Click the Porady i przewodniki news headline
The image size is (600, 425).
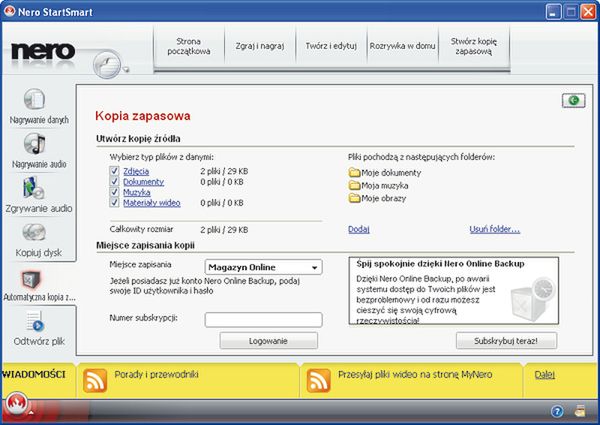click(x=156, y=374)
